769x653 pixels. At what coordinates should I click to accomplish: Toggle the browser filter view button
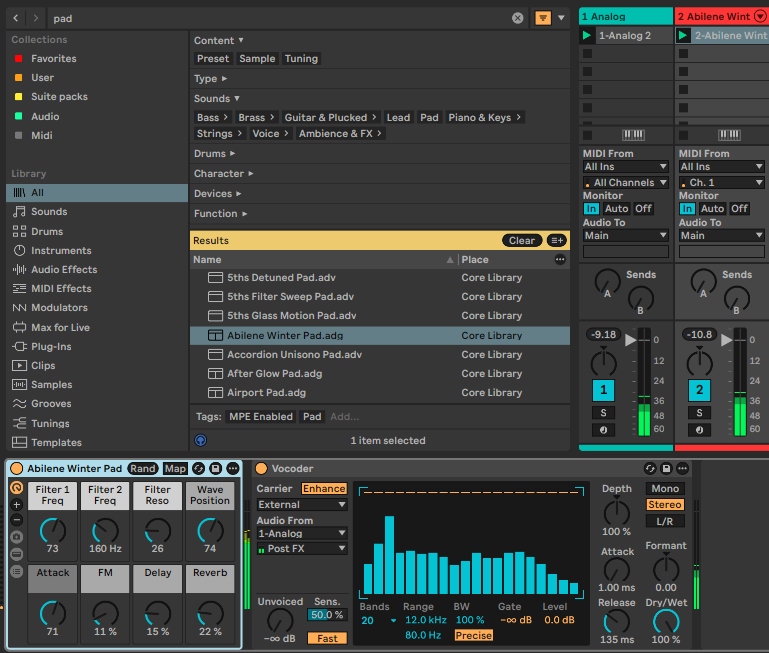click(543, 18)
